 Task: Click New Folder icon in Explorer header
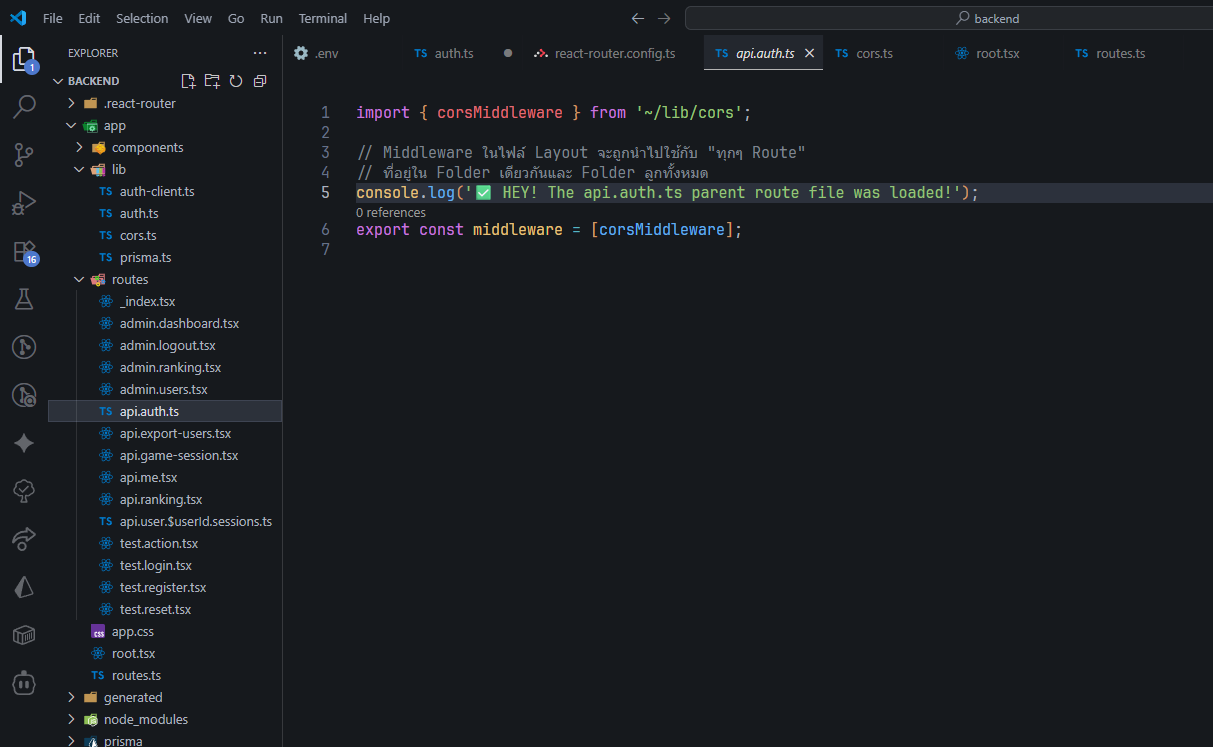point(212,81)
